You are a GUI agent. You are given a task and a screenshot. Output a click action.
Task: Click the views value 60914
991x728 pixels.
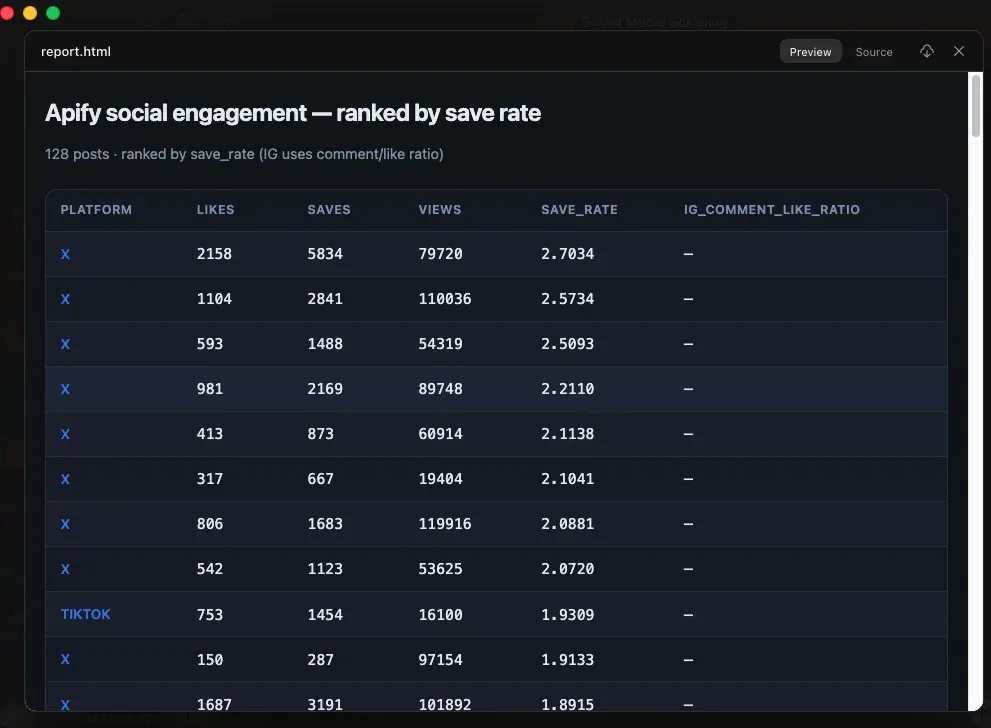click(441, 434)
